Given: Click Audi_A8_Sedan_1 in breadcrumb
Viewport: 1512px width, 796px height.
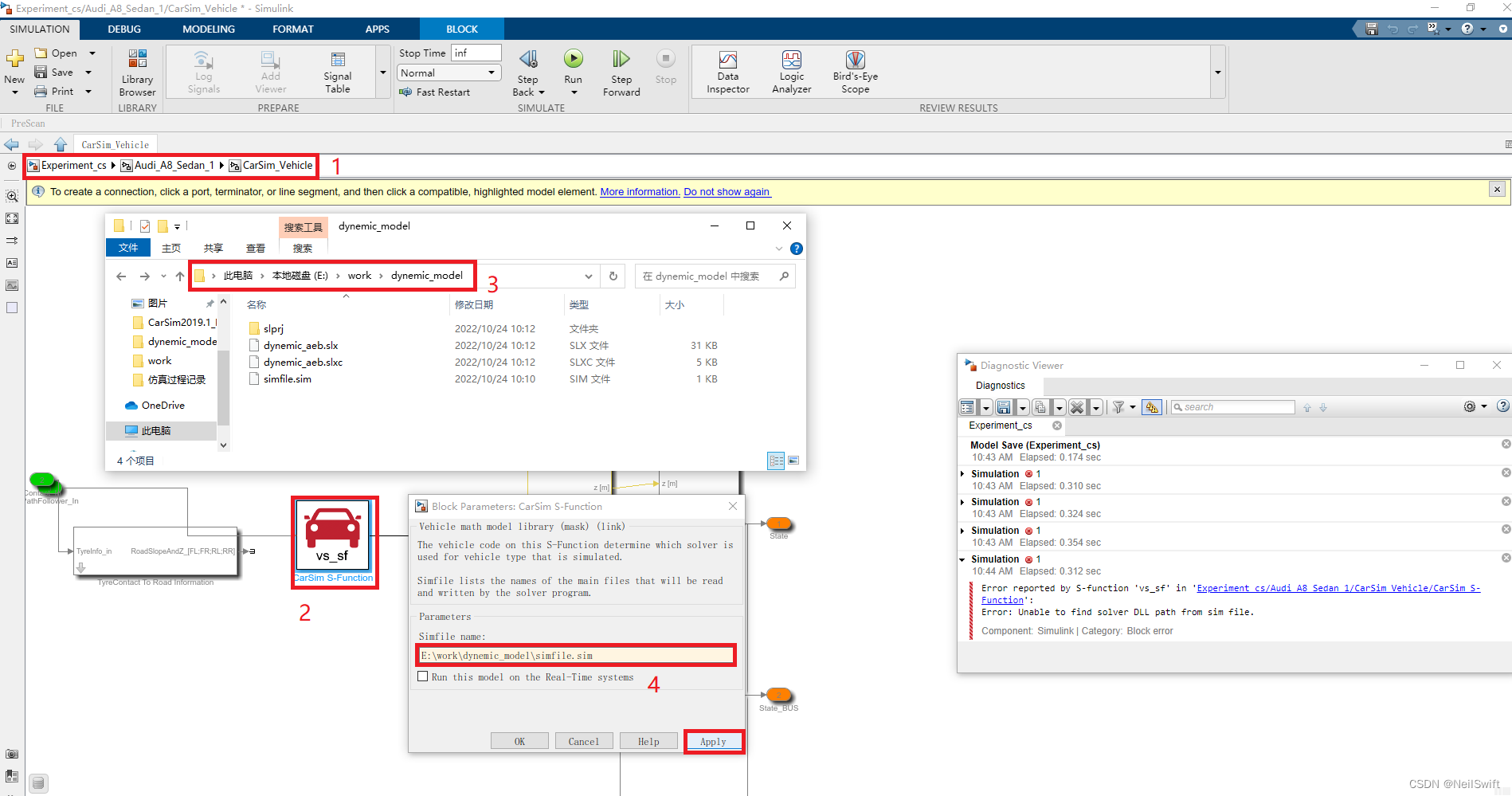Looking at the screenshot, I should [174, 165].
